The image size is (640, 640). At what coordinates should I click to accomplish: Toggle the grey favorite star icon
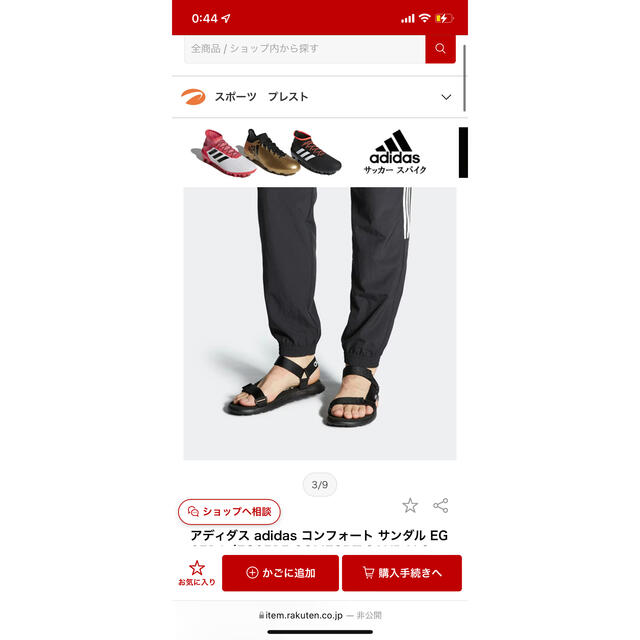[410, 505]
